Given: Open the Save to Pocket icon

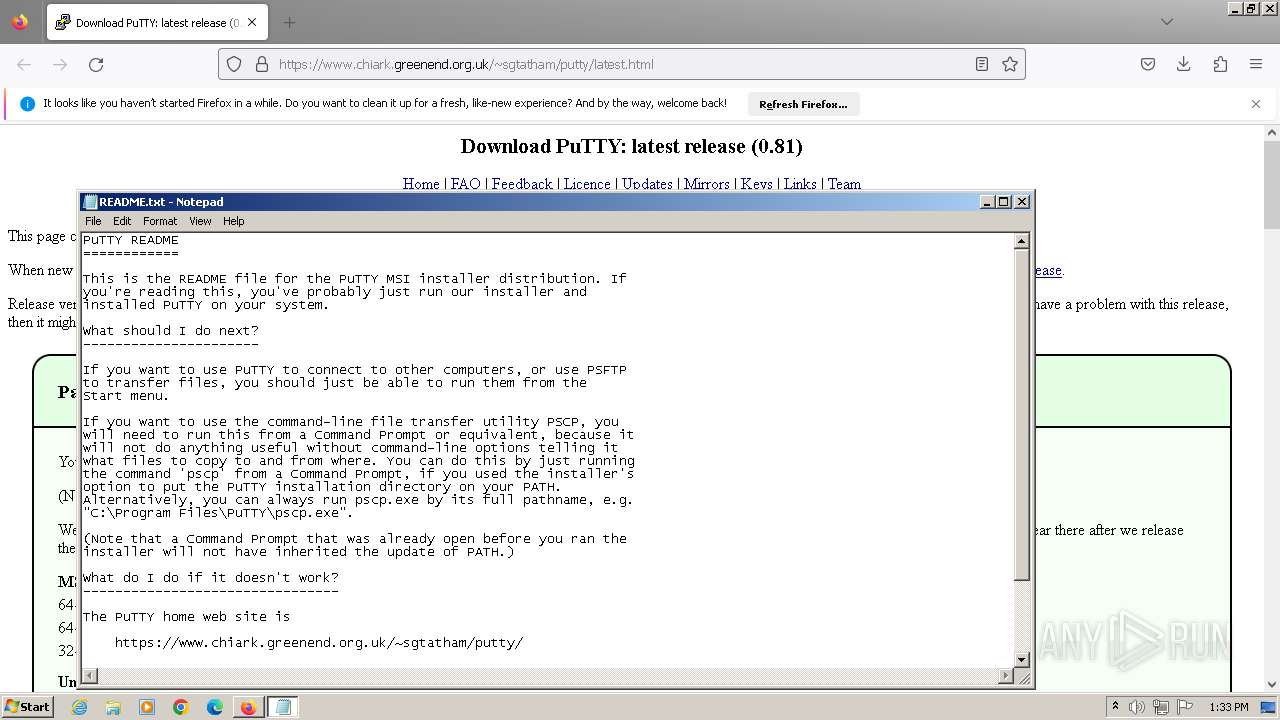Looking at the screenshot, I should click(x=1148, y=64).
